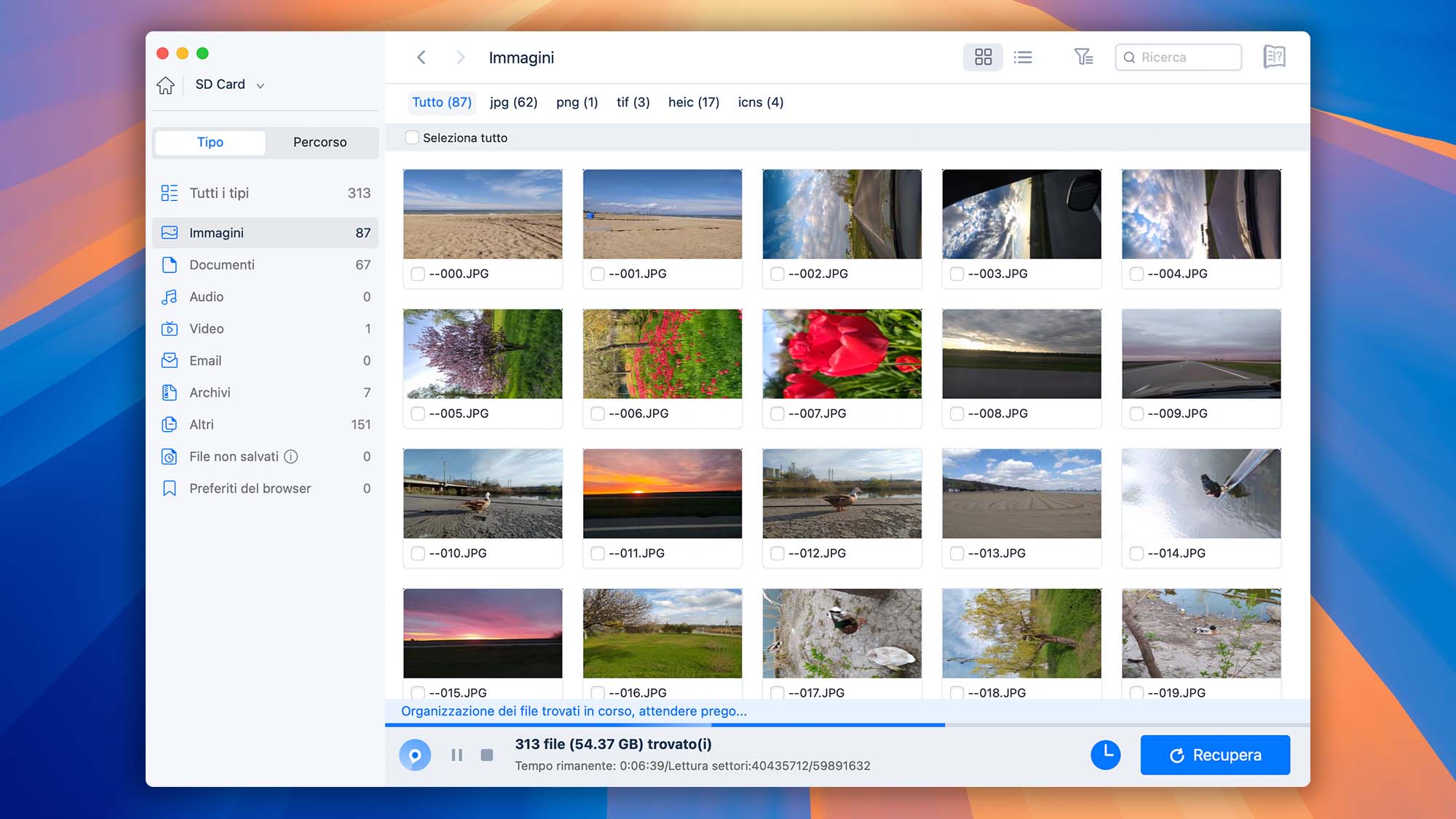The width and height of the screenshot is (1456, 819).
Task: Open the help guide book icon
Action: point(1274,57)
